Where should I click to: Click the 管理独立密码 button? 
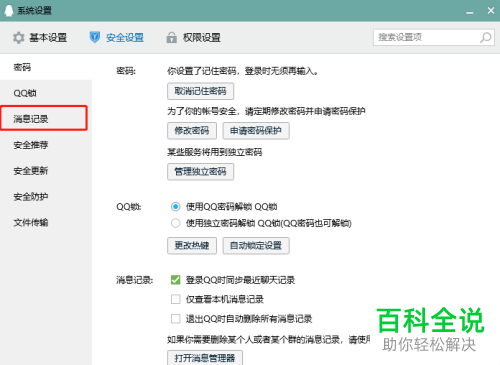coord(200,172)
